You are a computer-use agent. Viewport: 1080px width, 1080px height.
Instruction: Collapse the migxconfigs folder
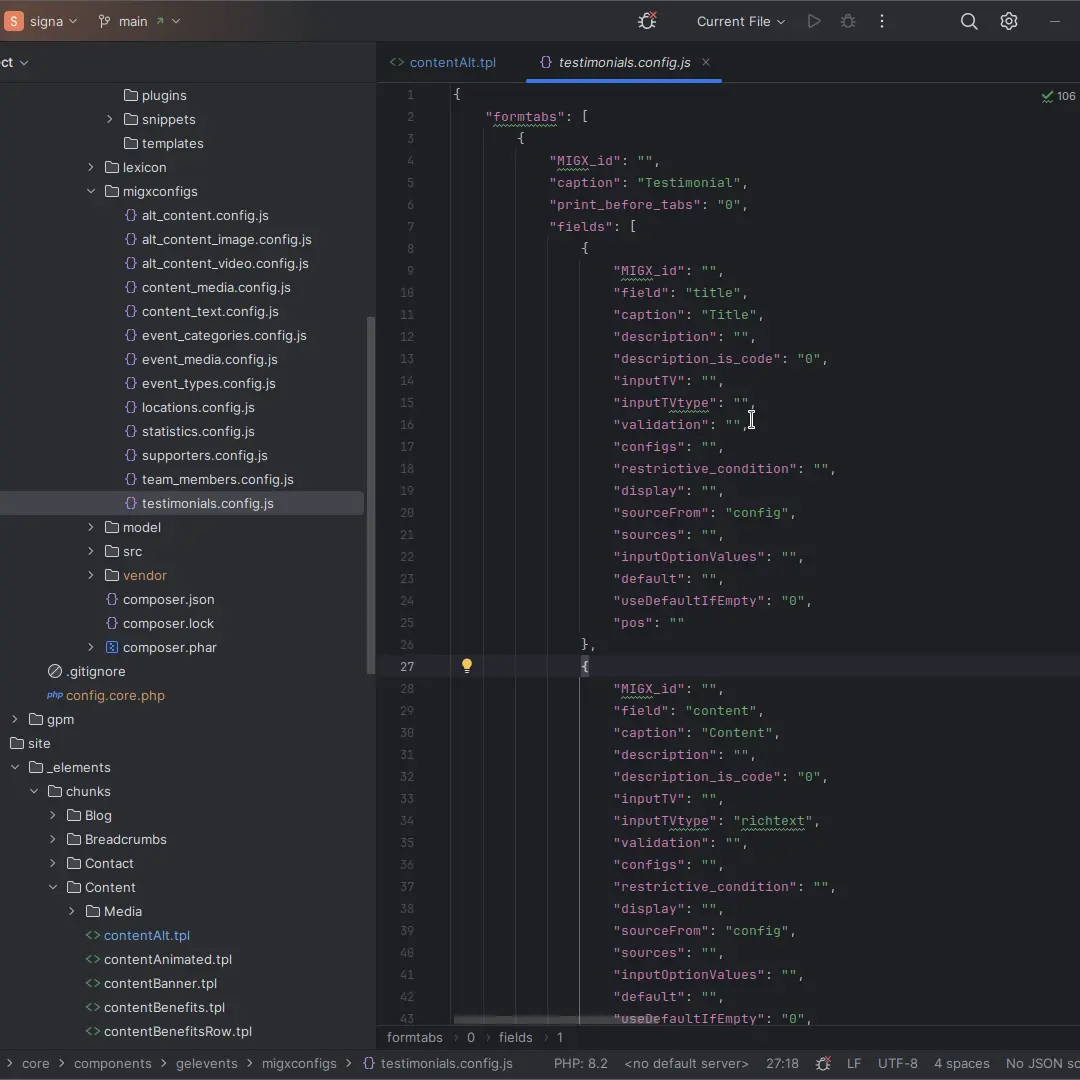pos(91,191)
